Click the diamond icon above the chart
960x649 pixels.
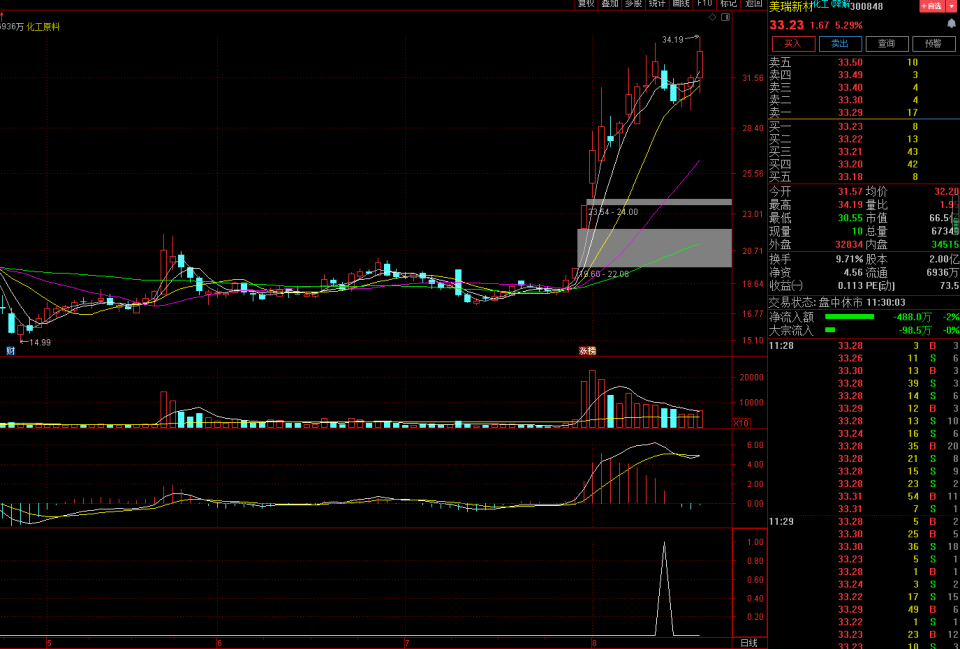(x=712, y=18)
